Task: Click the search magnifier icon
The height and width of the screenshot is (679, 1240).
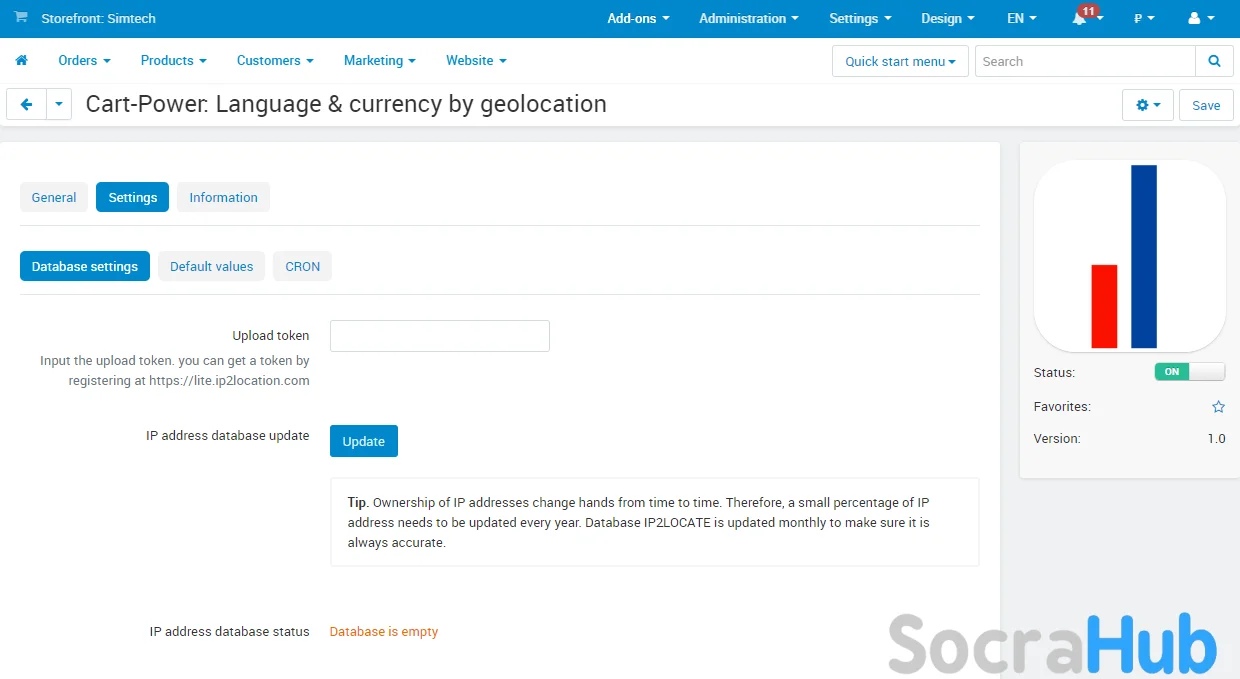Action: [x=1214, y=61]
